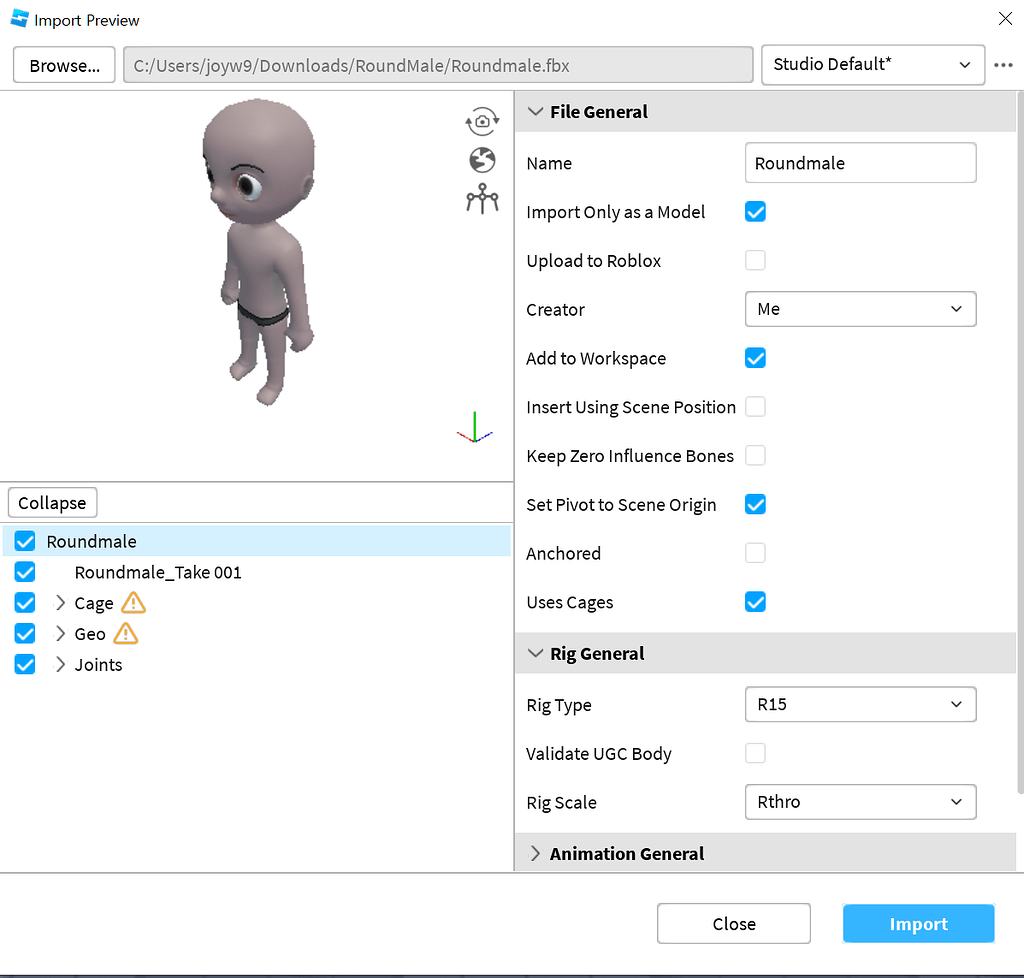Click the Import button

click(918, 923)
